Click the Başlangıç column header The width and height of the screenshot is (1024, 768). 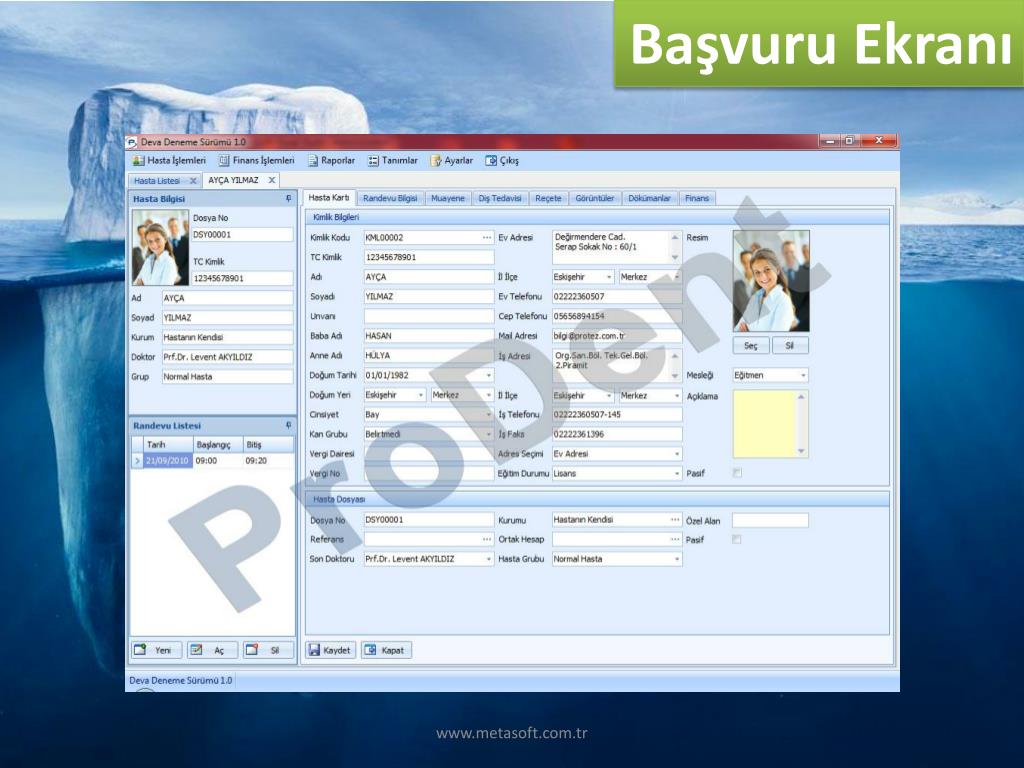coord(218,445)
